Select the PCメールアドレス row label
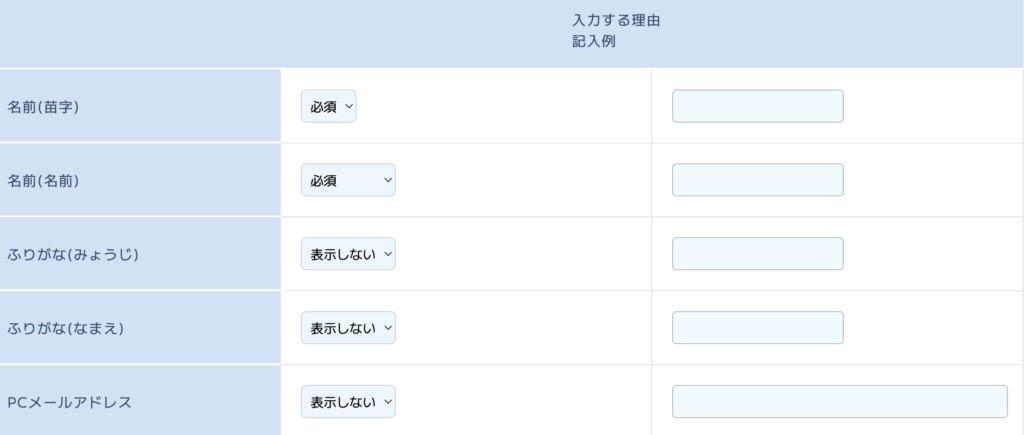 pos(69,403)
